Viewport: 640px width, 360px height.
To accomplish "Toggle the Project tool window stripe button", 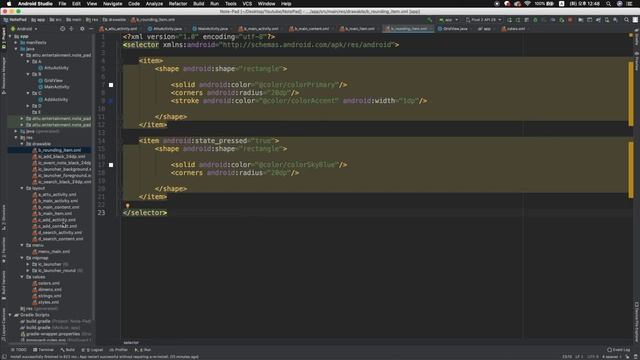I will (x=4, y=39).
